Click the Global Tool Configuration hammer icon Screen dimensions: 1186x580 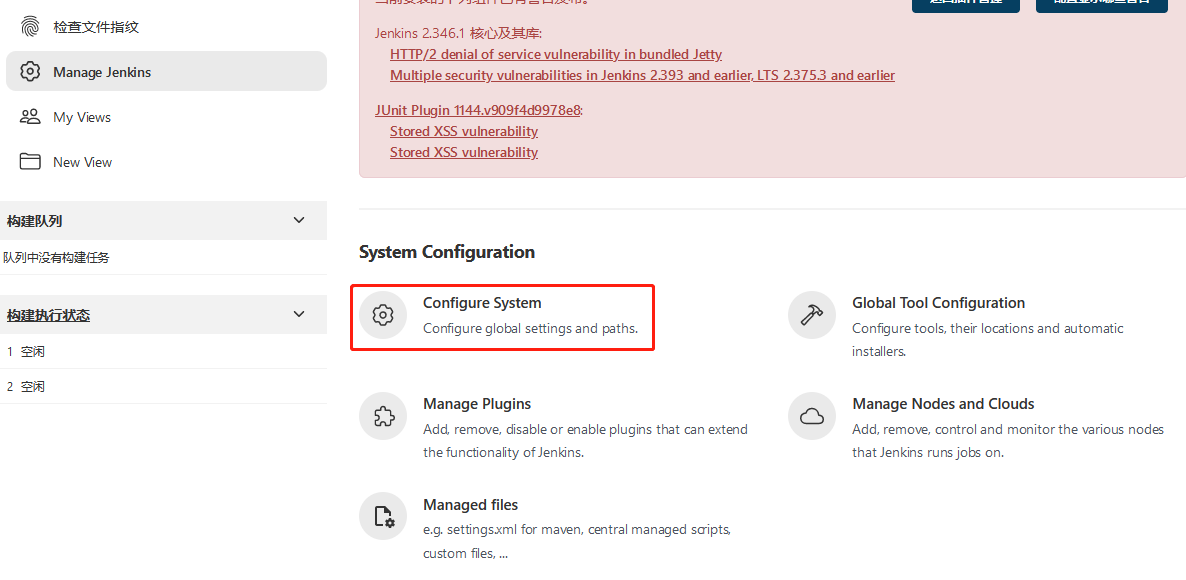pyautogui.click(x=812, y=315)
